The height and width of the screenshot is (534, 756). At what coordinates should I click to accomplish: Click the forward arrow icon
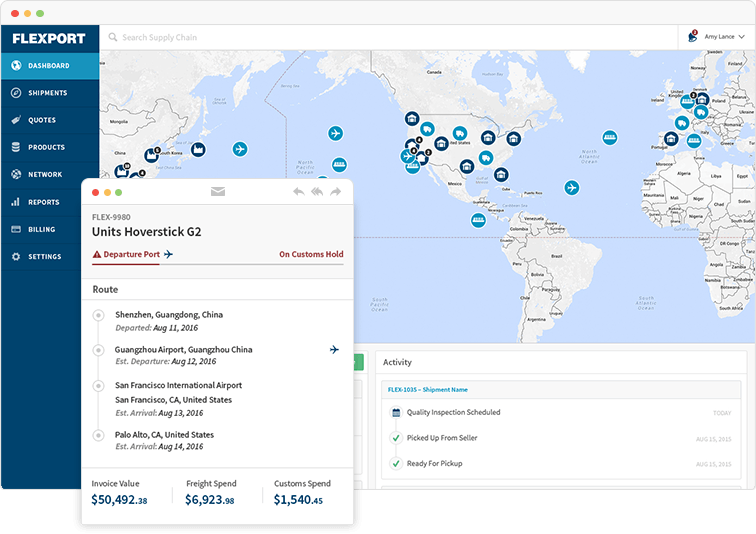[336, 191]
